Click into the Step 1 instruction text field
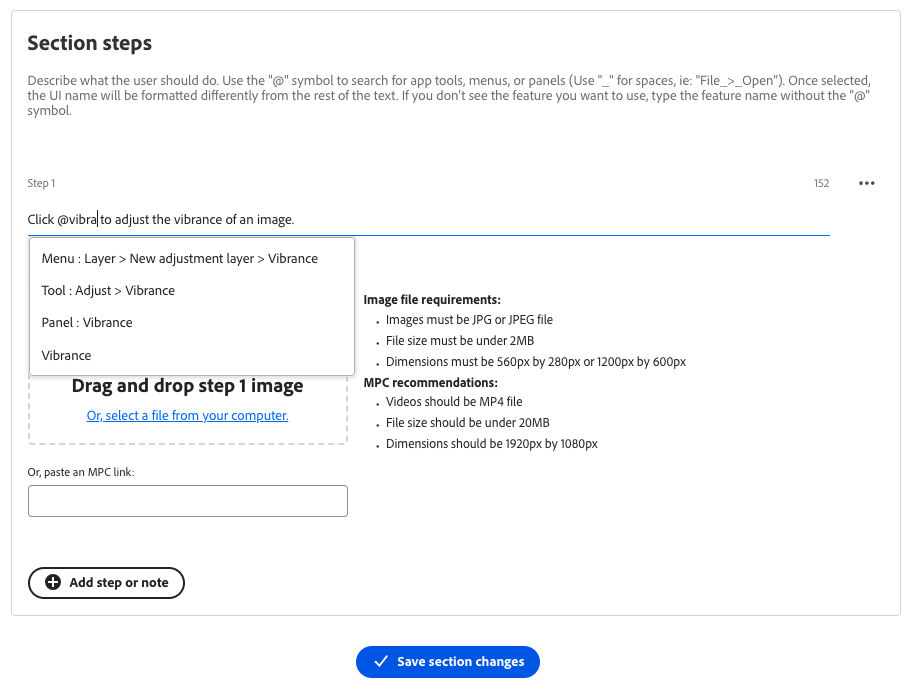The image size is (918, 696). coord(500,219)
